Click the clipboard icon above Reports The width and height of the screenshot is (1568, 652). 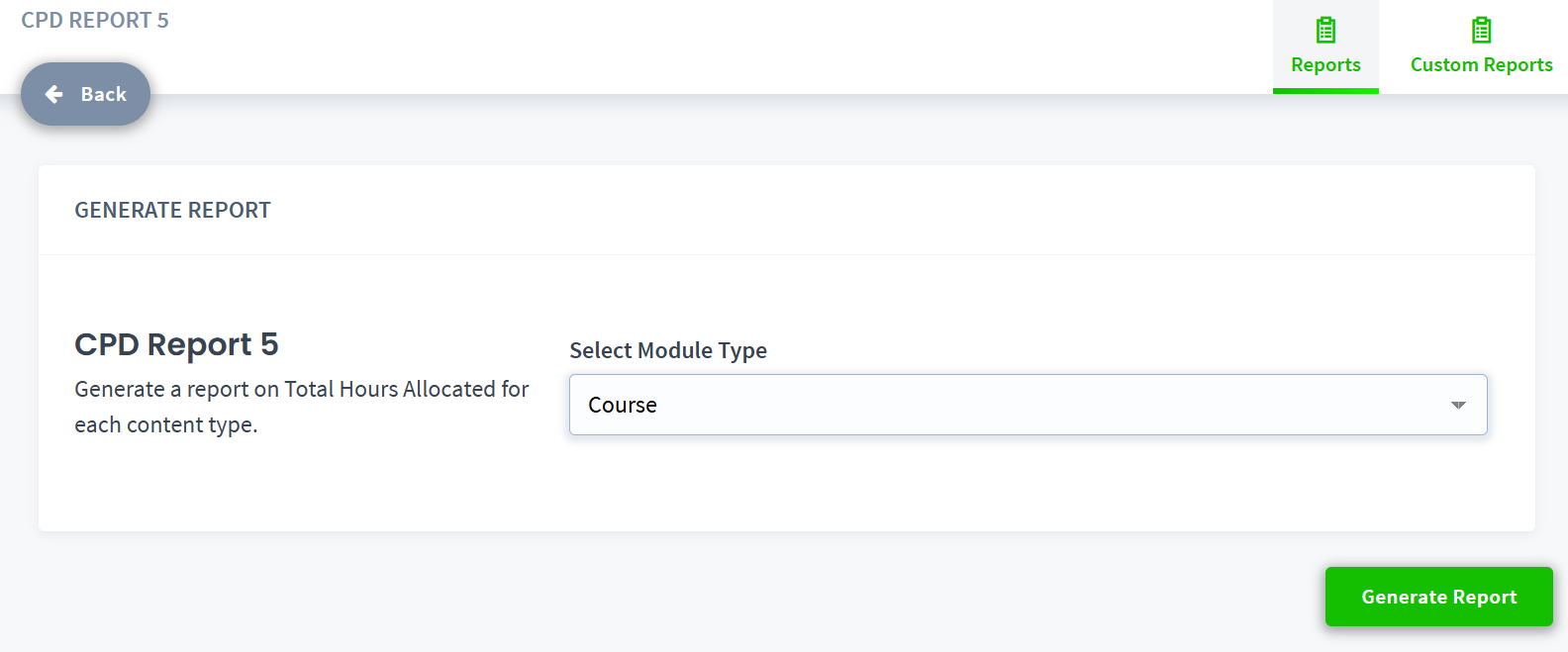click(1325, 31)
